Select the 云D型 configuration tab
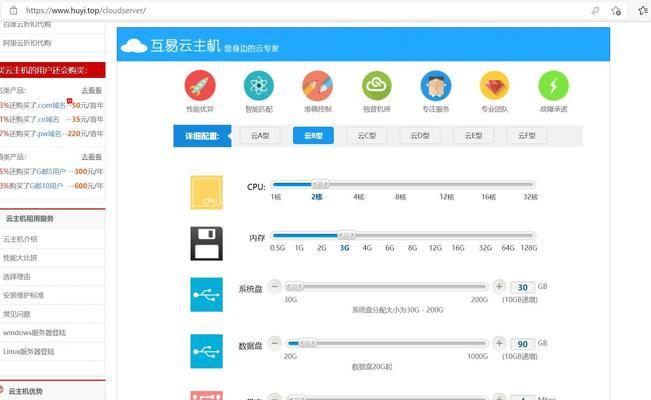Screen dimensions: 651x400 click(420, 135)
